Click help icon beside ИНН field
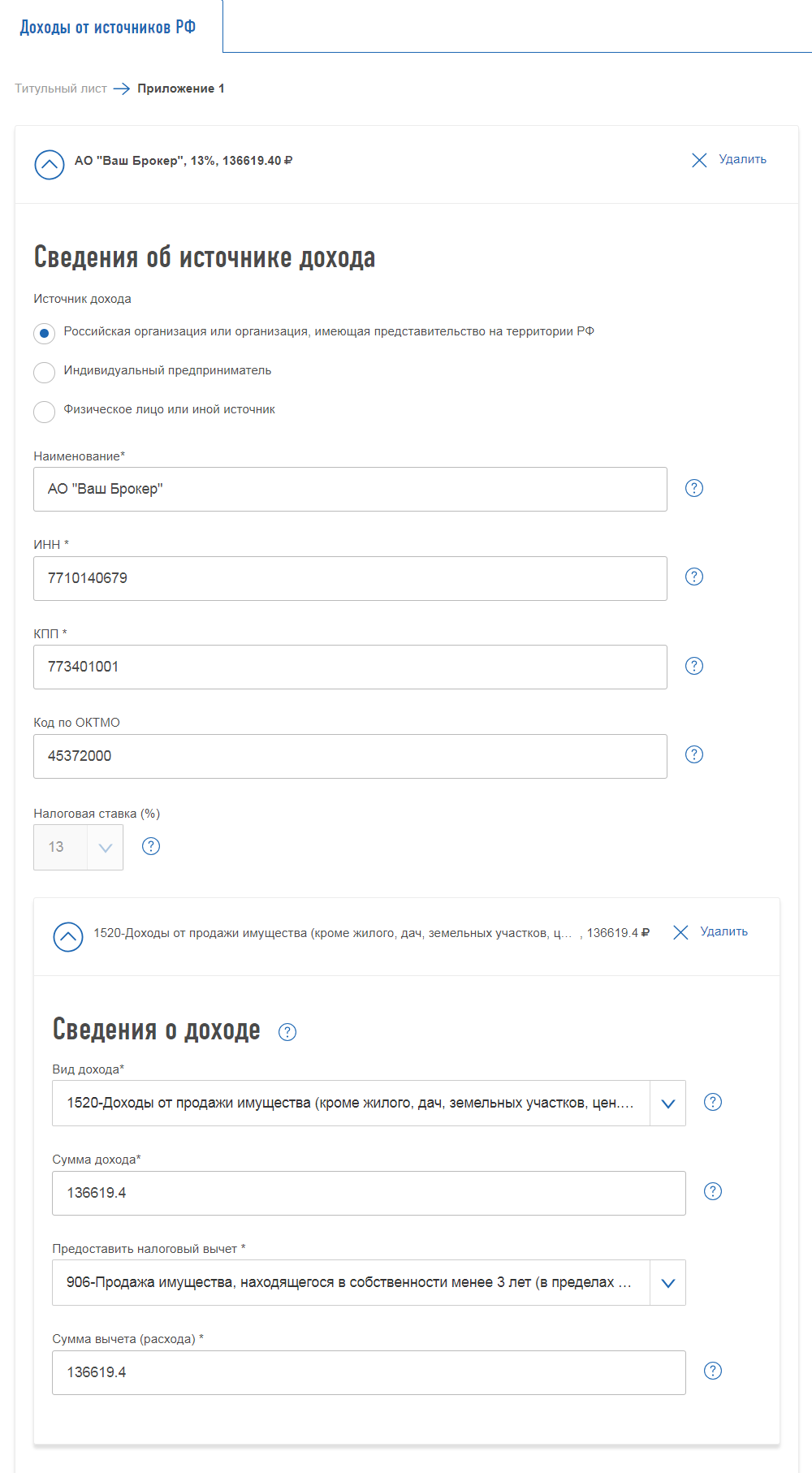 pyautogui.click(x=694, y=577)
